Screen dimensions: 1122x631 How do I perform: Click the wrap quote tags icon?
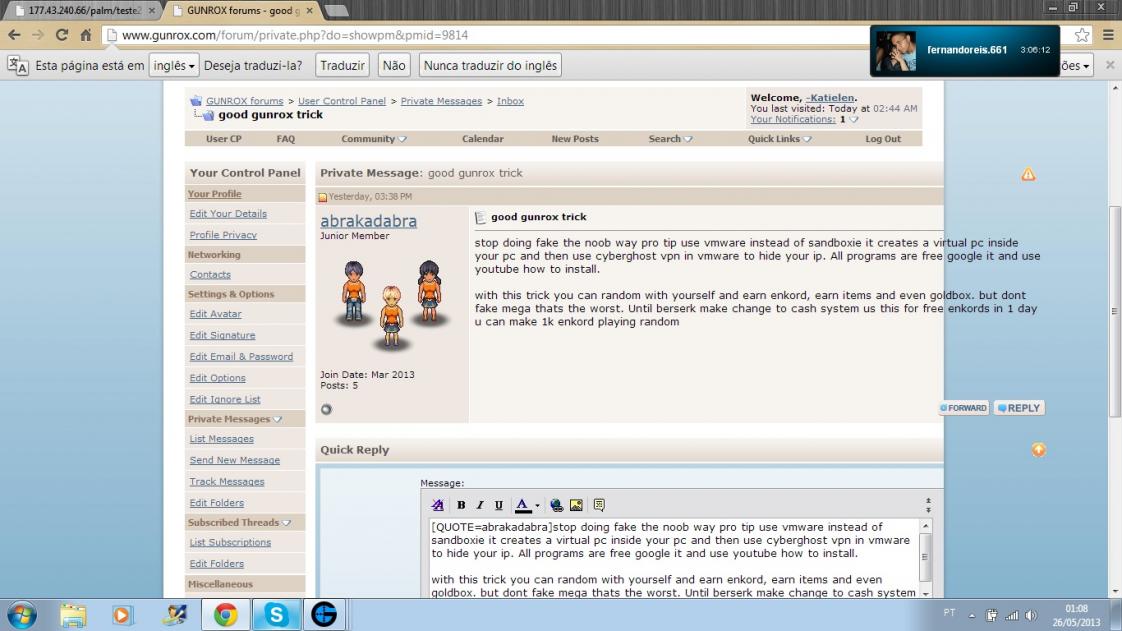[x=599, y=505]
